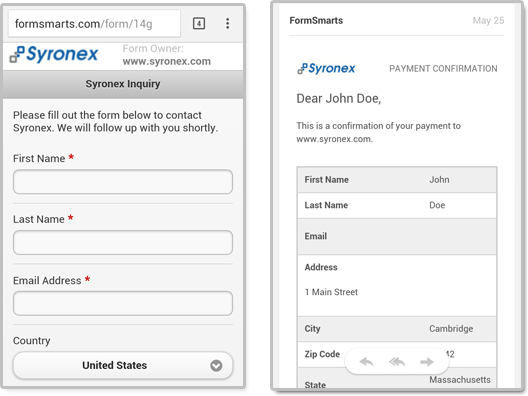Viewport: 528px width, 396px height.
Task: Open the www.syronex.com form owner link
Action: click(x=167, y=61)
